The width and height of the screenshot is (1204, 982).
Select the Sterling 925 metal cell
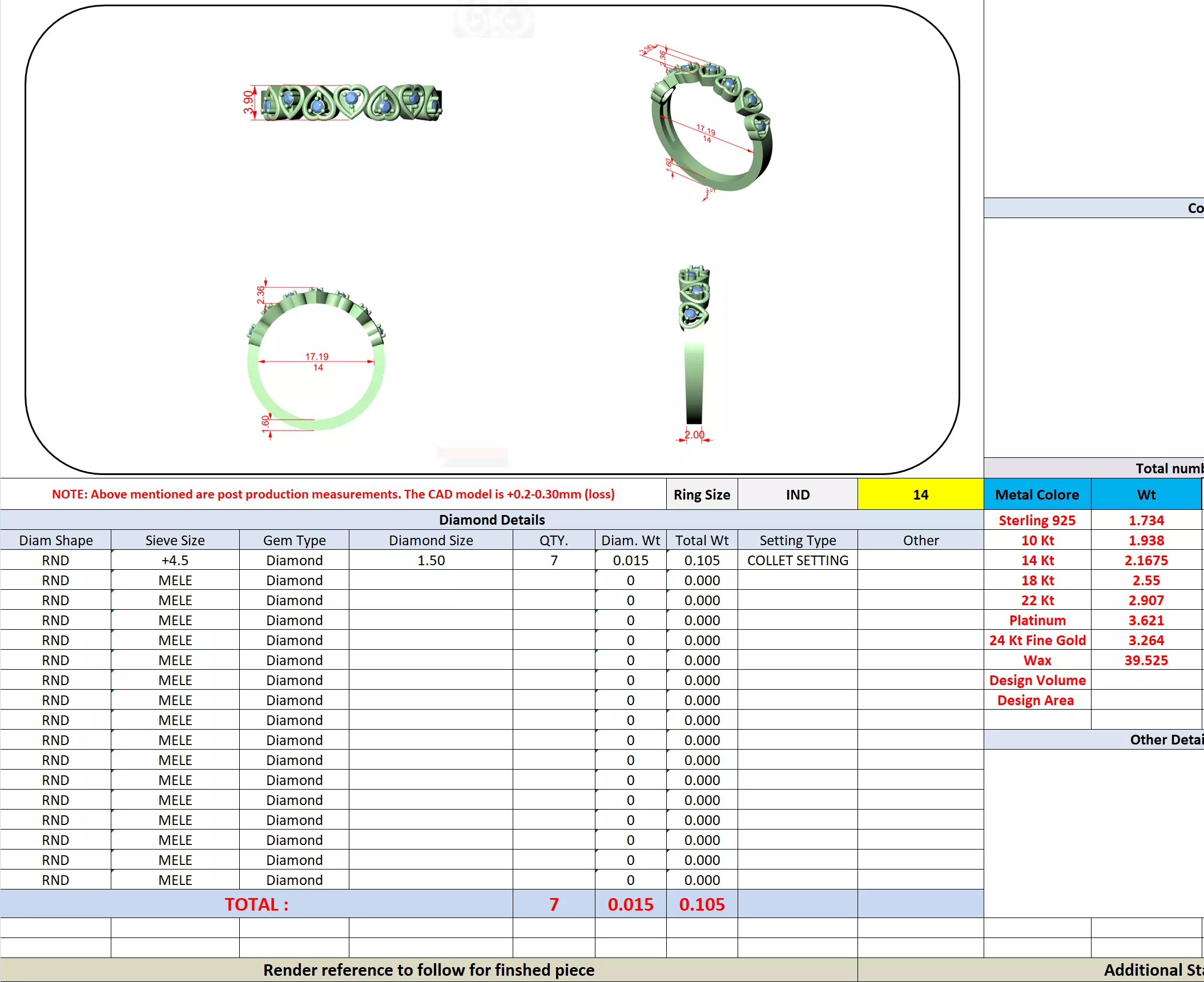1037,520
